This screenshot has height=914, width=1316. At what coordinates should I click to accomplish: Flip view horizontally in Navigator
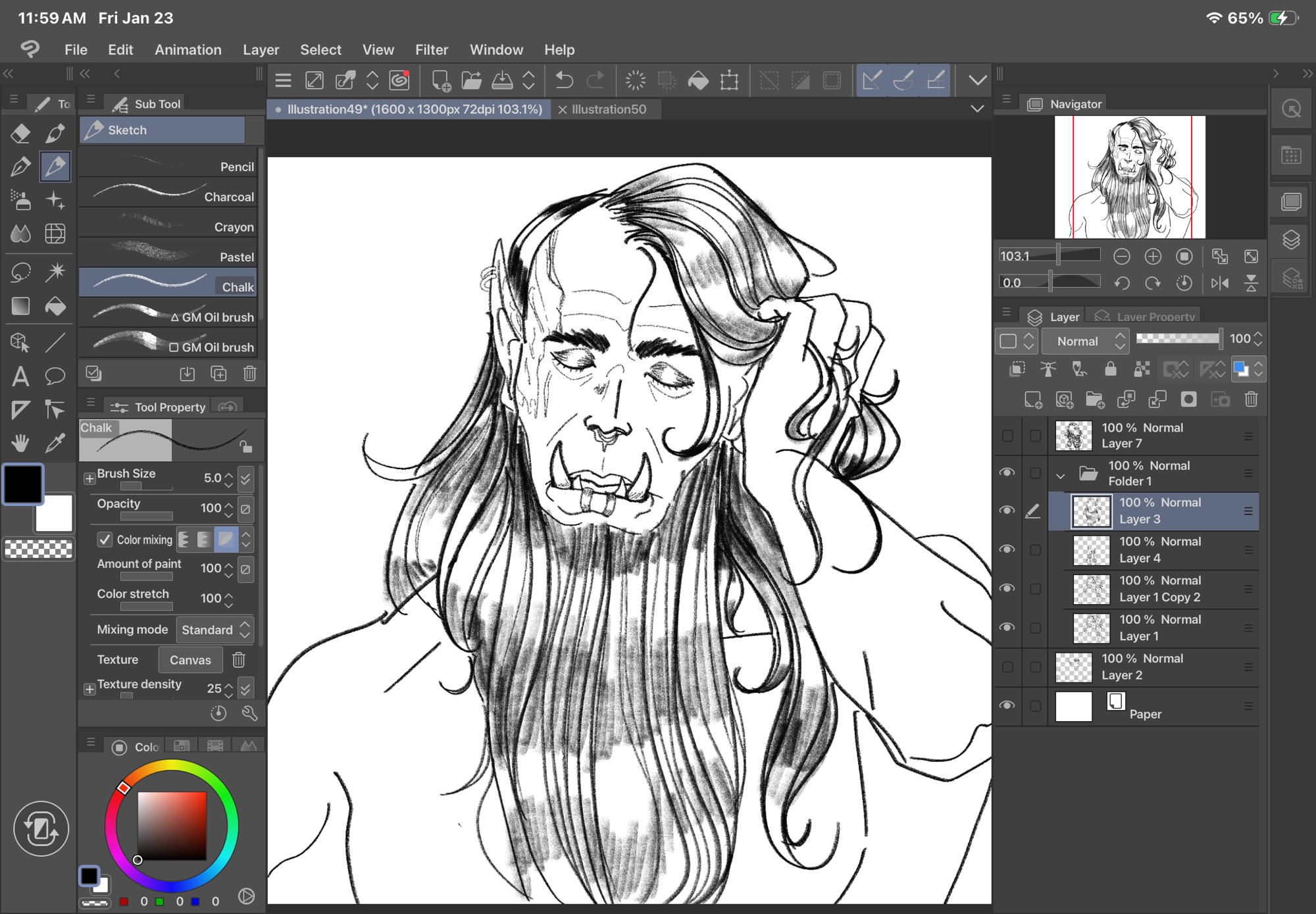click(1219, 283)
